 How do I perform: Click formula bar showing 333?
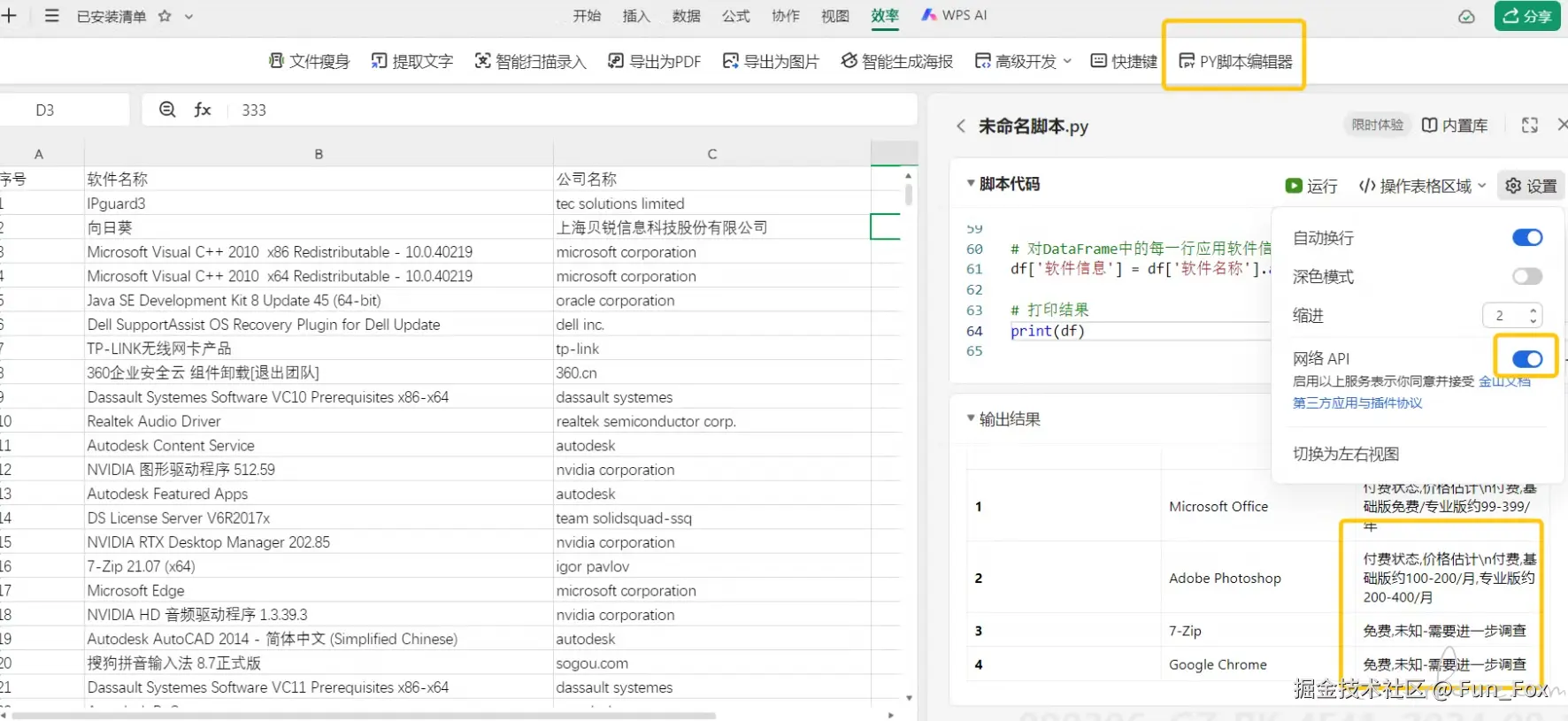[x=571, y=110]
